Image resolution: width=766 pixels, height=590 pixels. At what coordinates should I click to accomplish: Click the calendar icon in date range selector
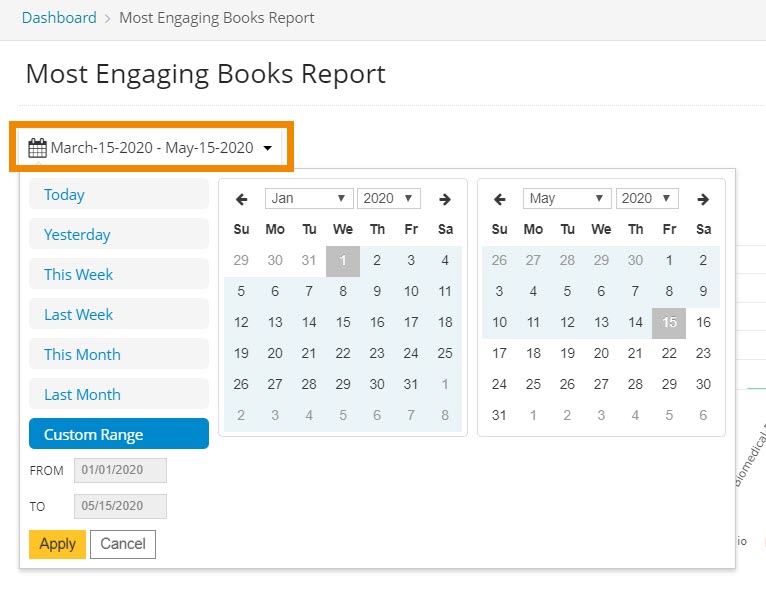(37, 148)
